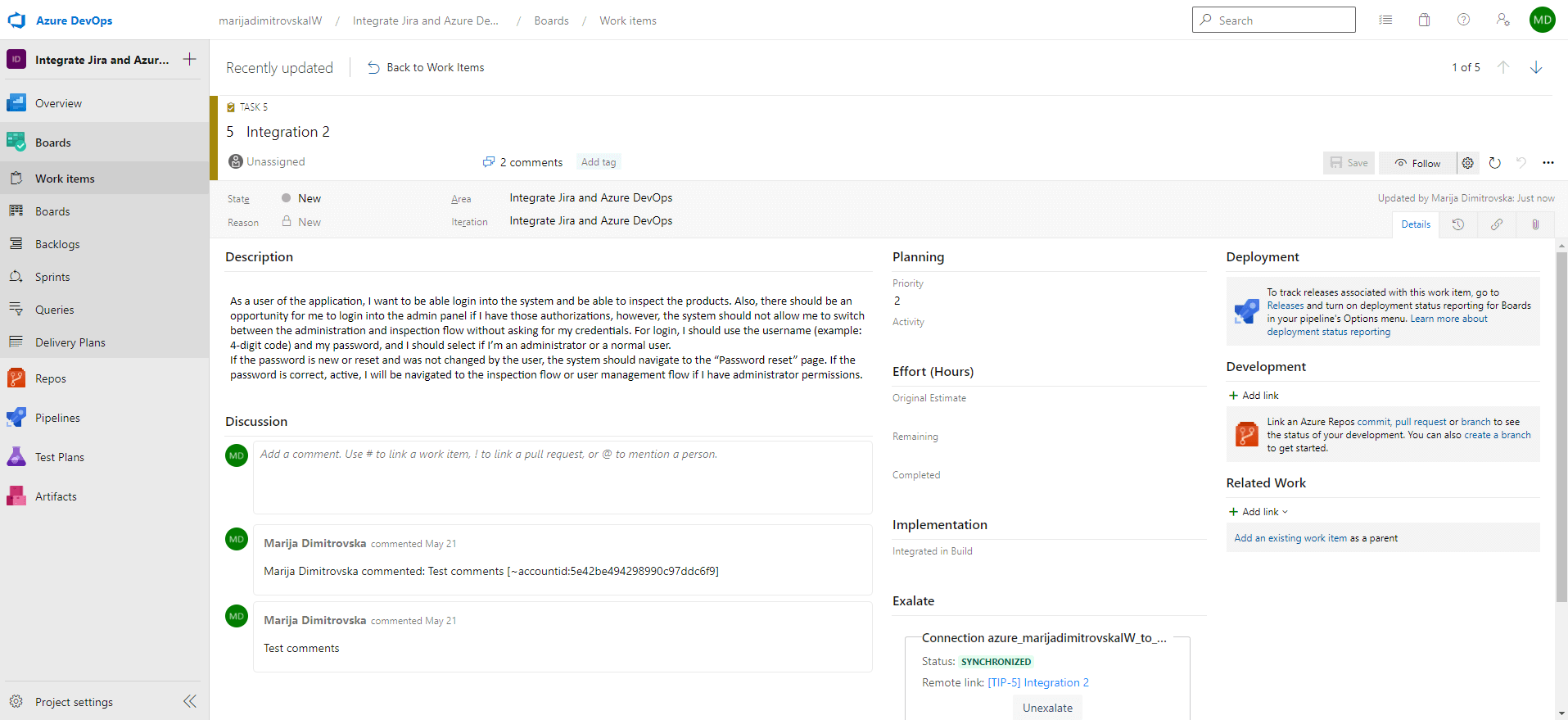
Task: Expand Add link dropdown under Related Work
Action: click(1258, 512)
